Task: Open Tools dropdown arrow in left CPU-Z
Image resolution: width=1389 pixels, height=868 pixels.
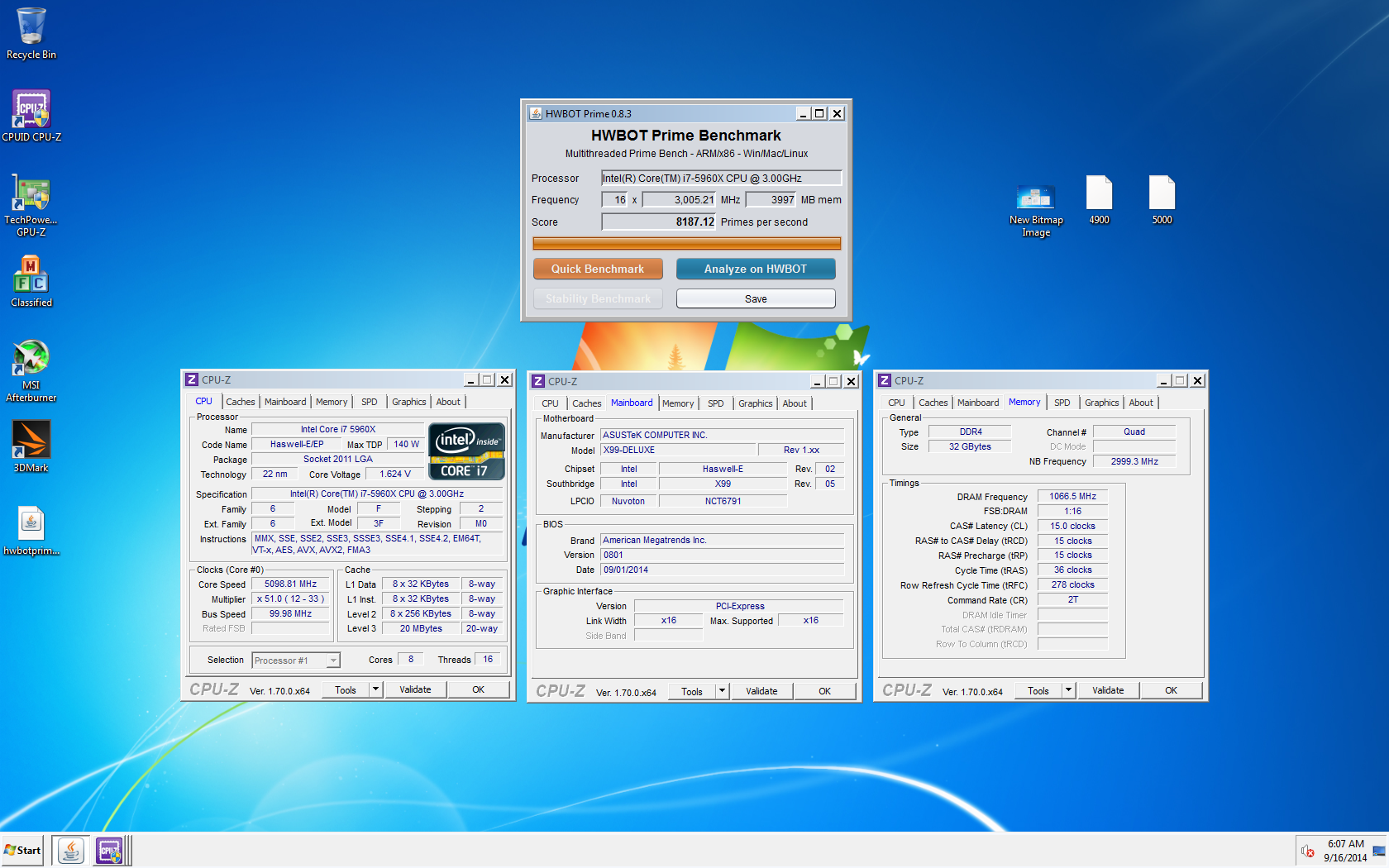Action: pos(375,689)
